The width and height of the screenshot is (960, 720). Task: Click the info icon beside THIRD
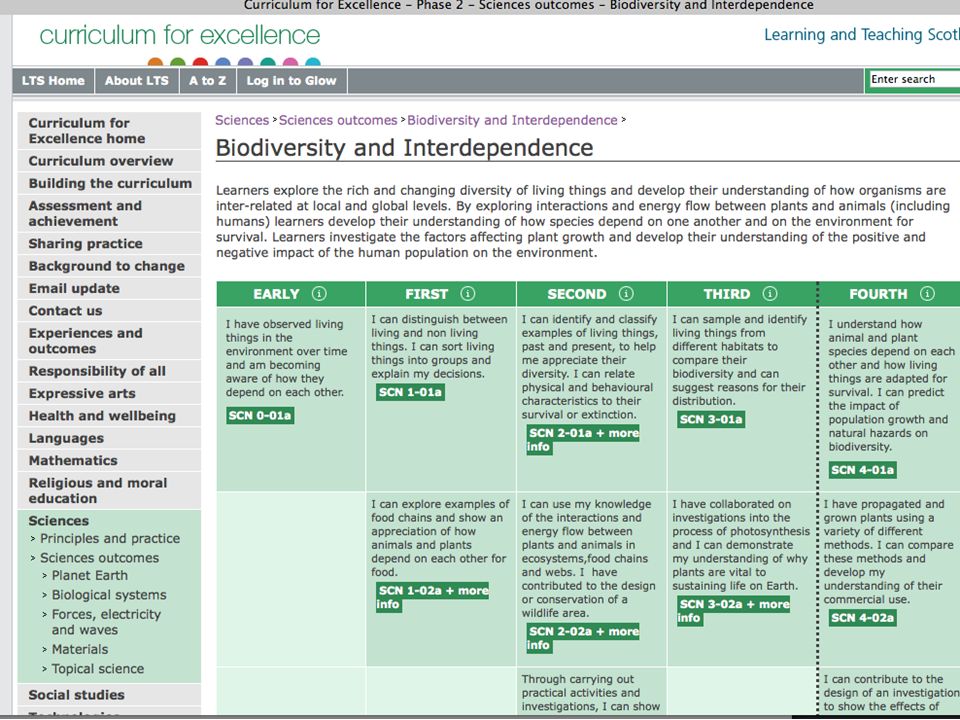coord(770,294)
